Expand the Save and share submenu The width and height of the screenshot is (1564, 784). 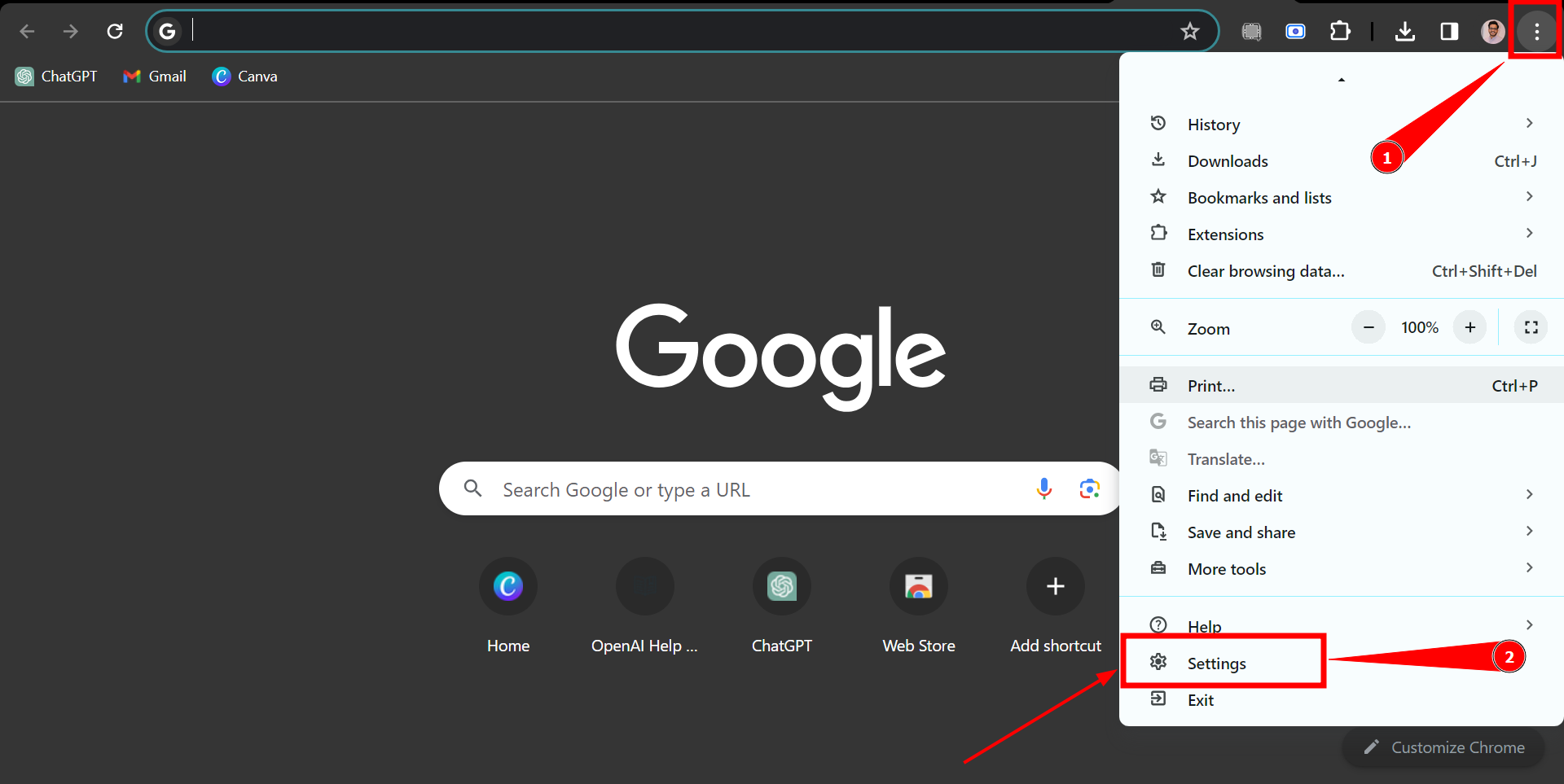1241,532
